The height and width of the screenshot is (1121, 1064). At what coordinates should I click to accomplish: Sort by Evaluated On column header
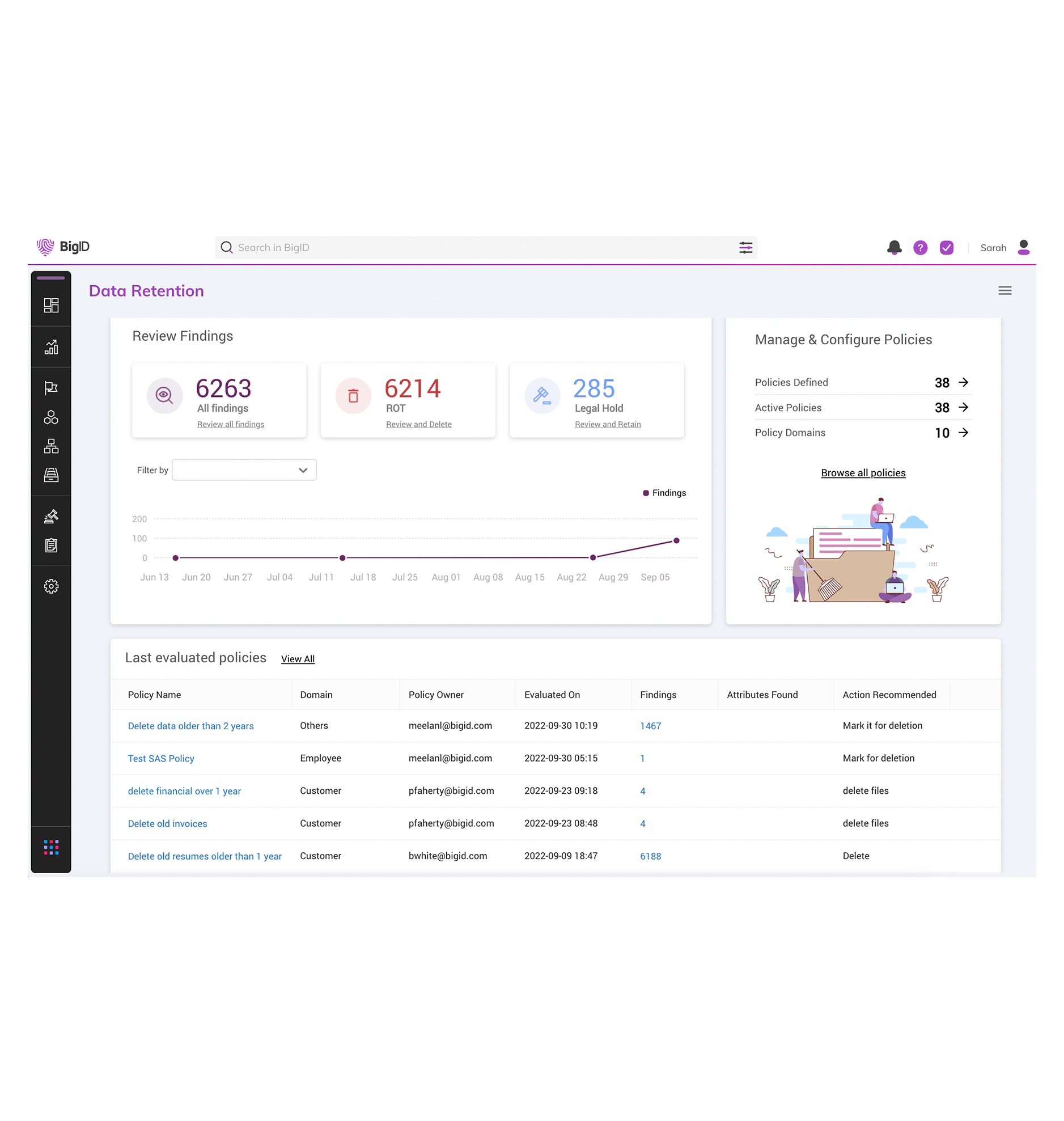pos(553,695)
